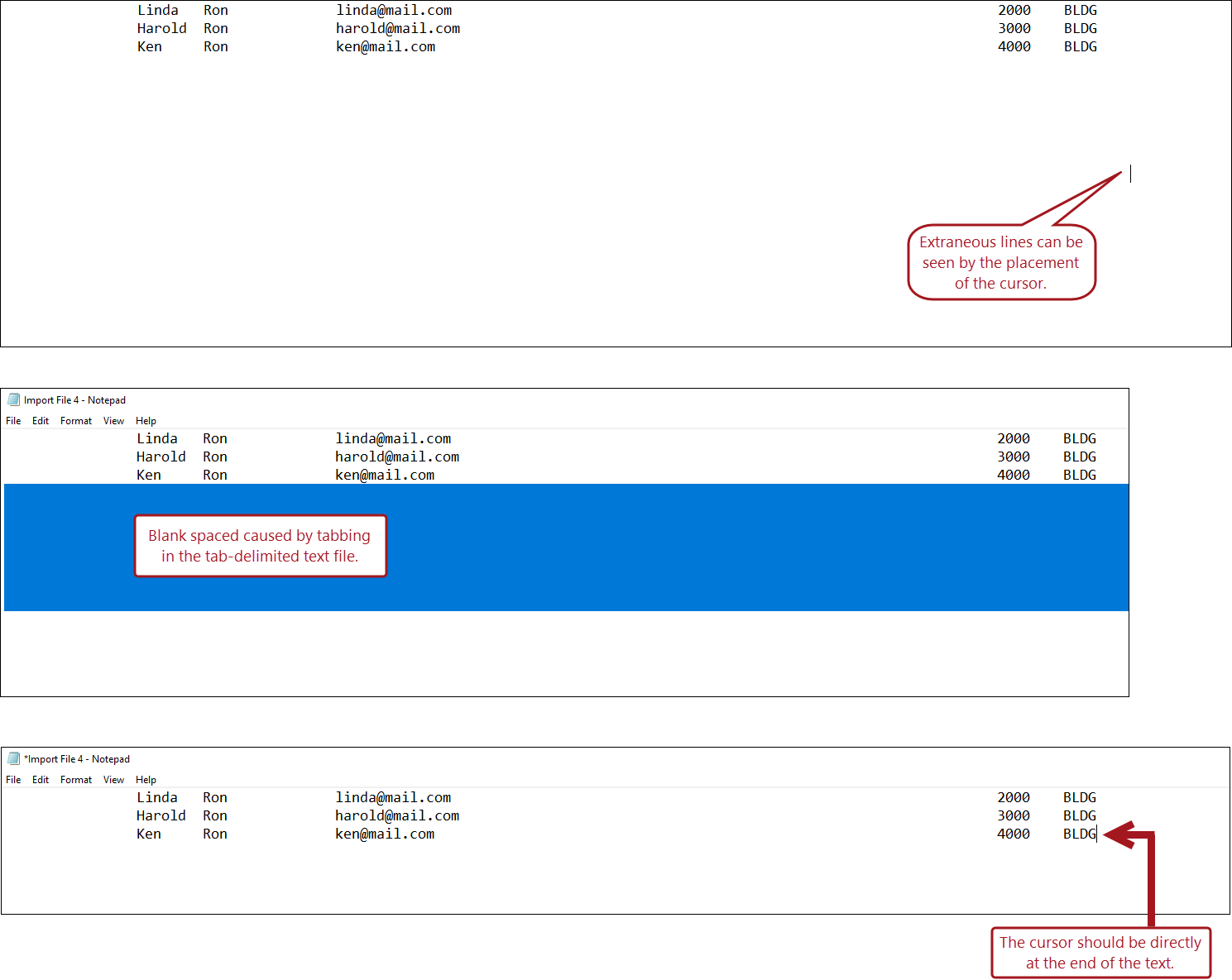Image resolution: width=1232 pixels, height=980 pixels.
Task: Open Edit menu in the middle Notepad window
Action: tap(41, 421)
